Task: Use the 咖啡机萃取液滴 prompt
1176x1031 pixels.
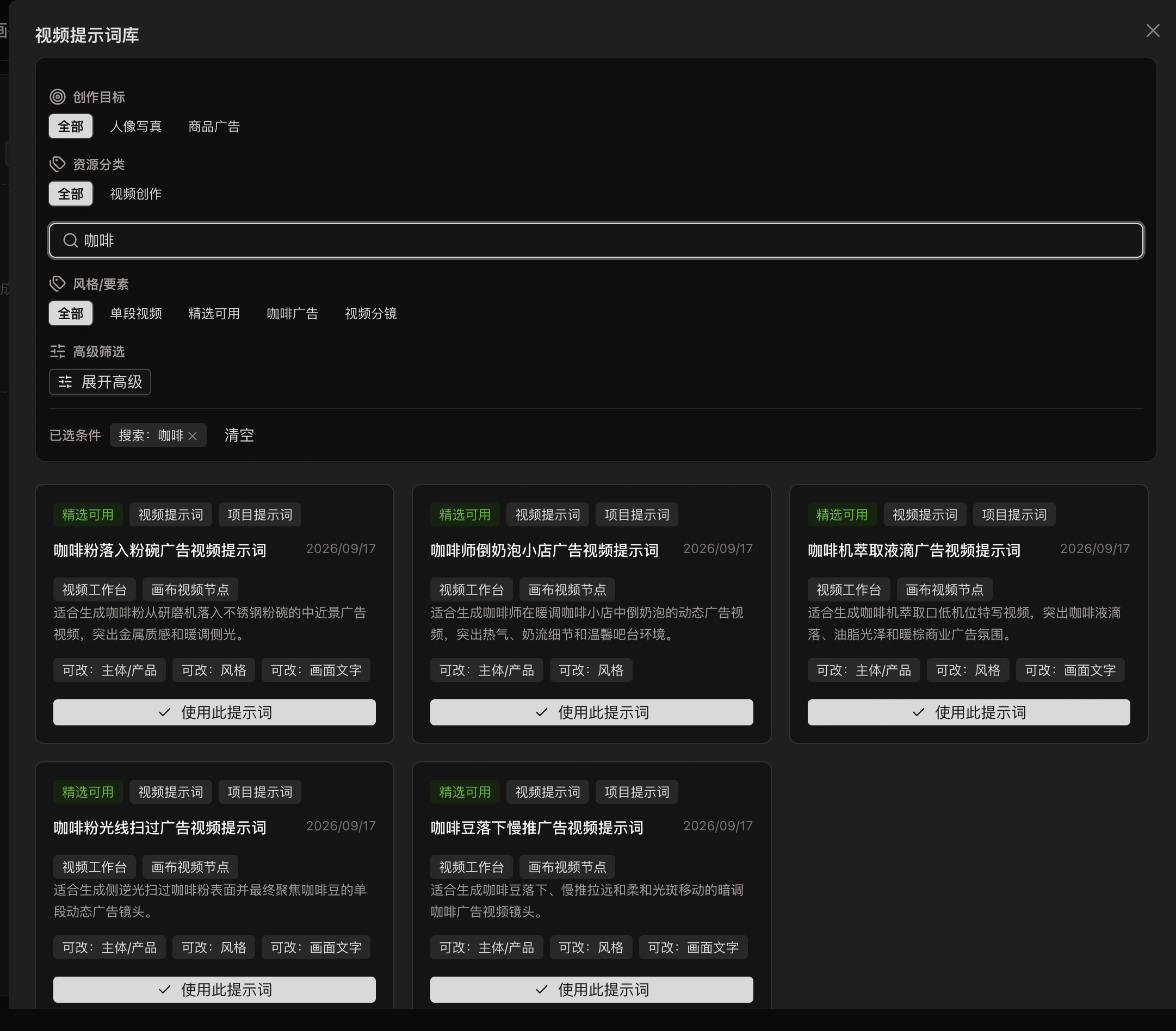Action: point(969,712)
